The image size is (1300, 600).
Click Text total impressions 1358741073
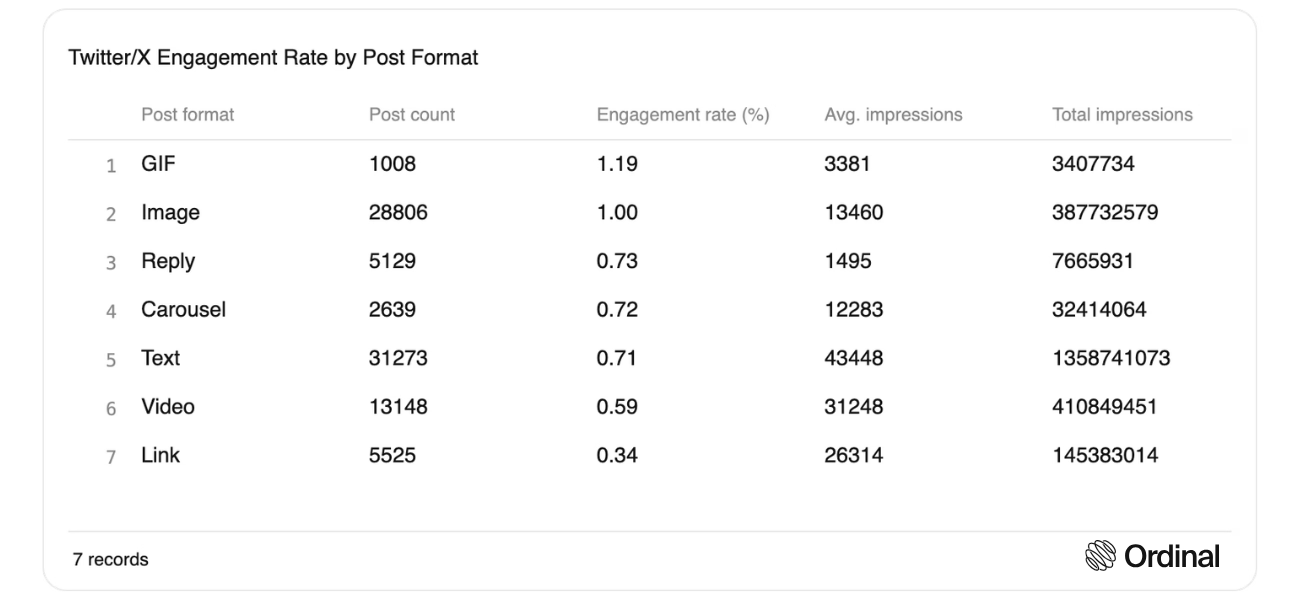(1111, 358)
